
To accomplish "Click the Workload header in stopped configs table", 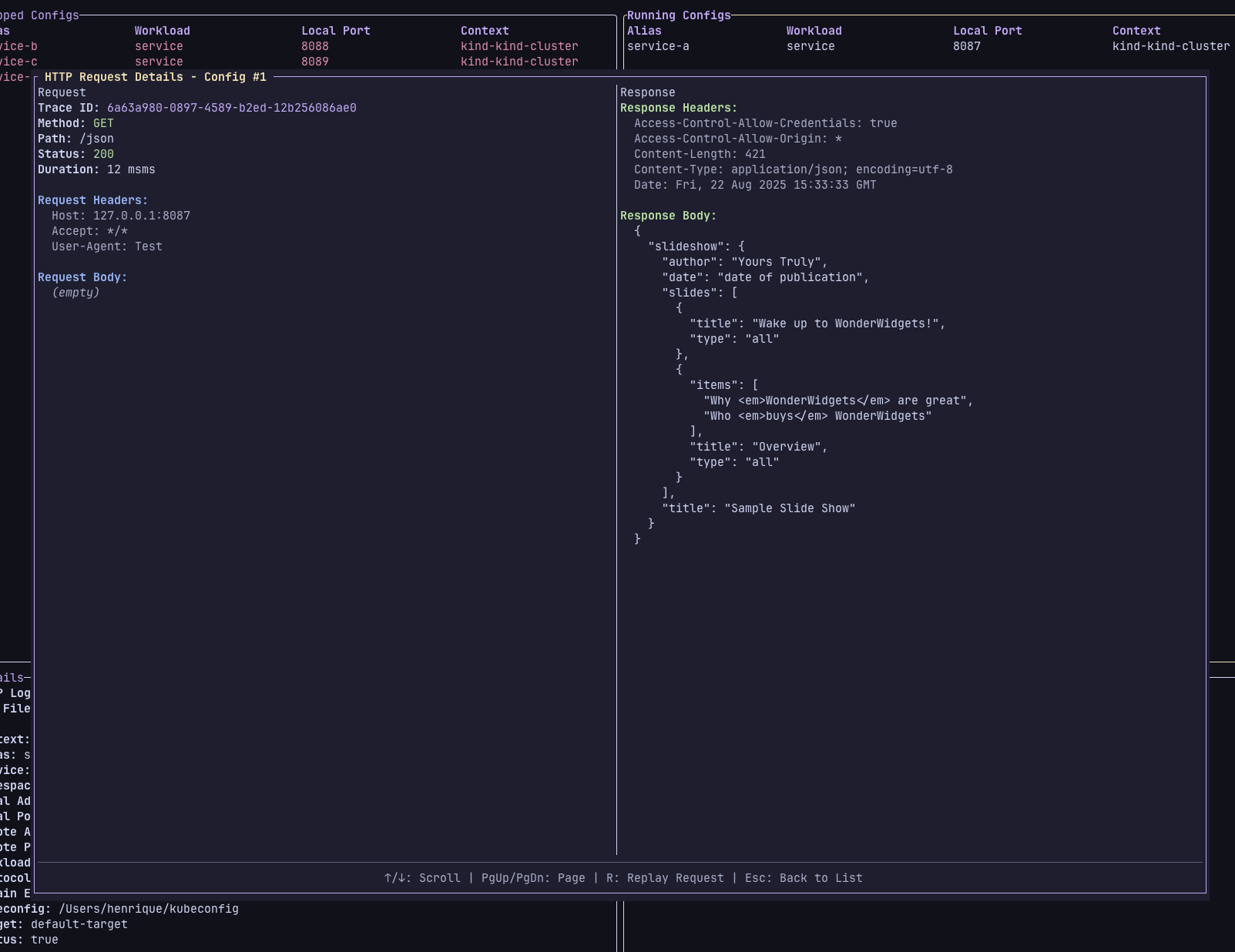I will point(162,31).
